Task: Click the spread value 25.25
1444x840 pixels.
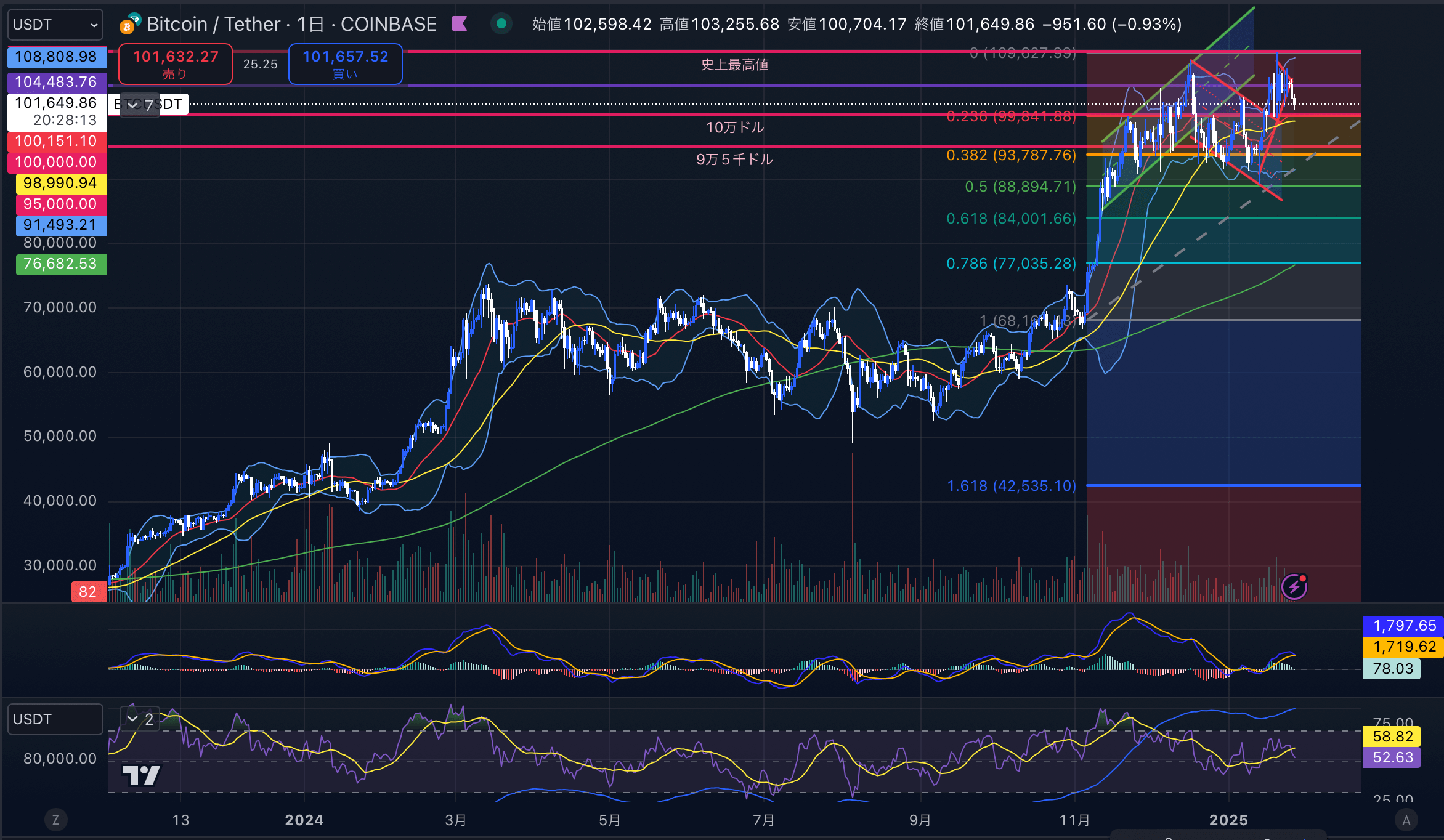Action: click(x=260, y=64)
